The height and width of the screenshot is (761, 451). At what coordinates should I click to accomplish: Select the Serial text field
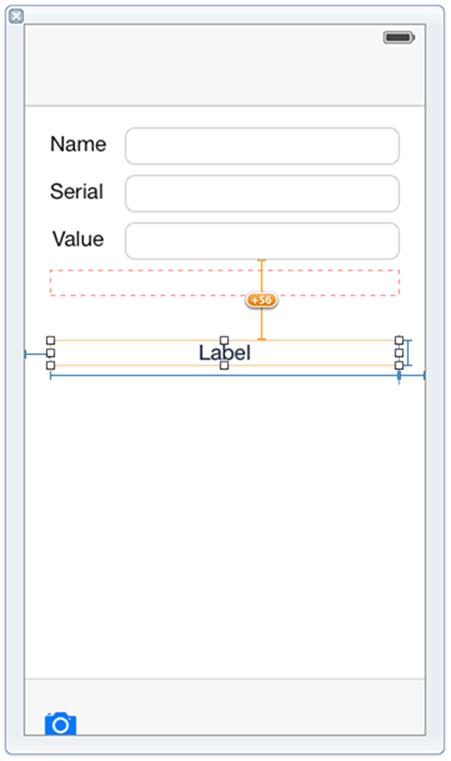262,194
